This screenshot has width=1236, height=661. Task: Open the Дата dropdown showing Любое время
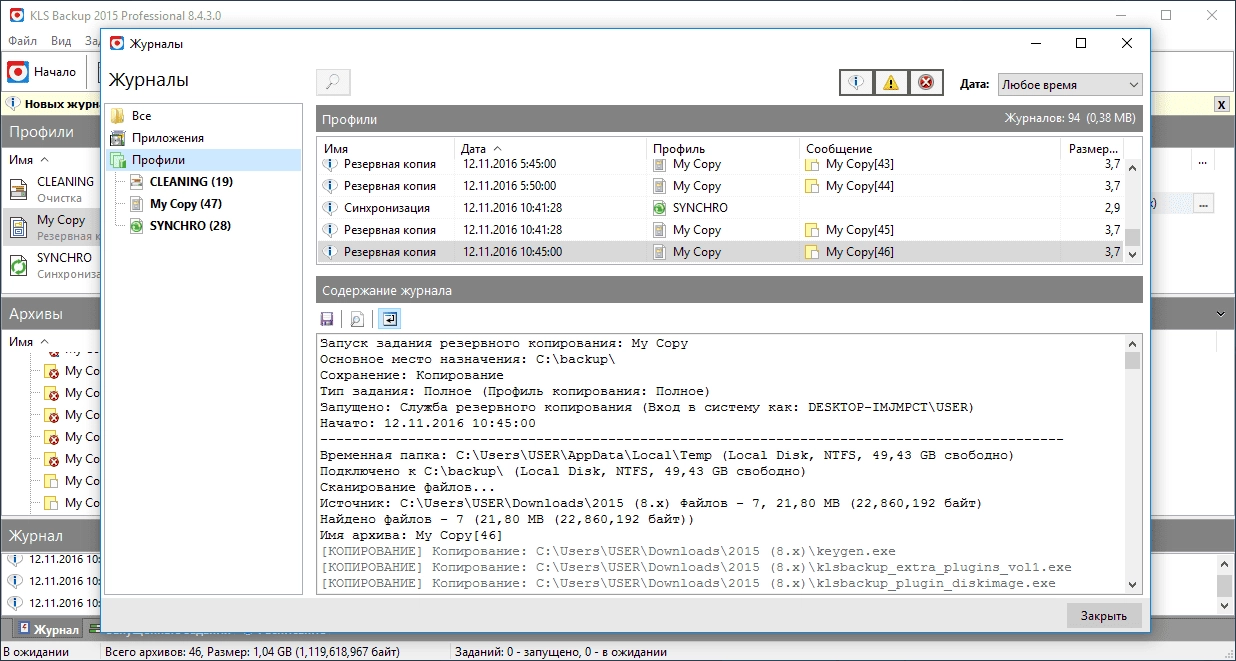pos(1069,85)
